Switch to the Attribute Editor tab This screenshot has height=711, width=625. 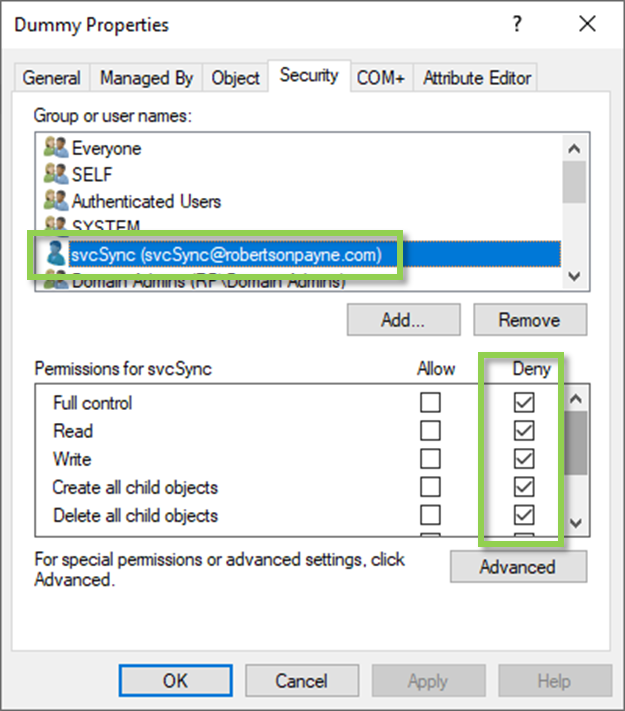tap(477, 78)
